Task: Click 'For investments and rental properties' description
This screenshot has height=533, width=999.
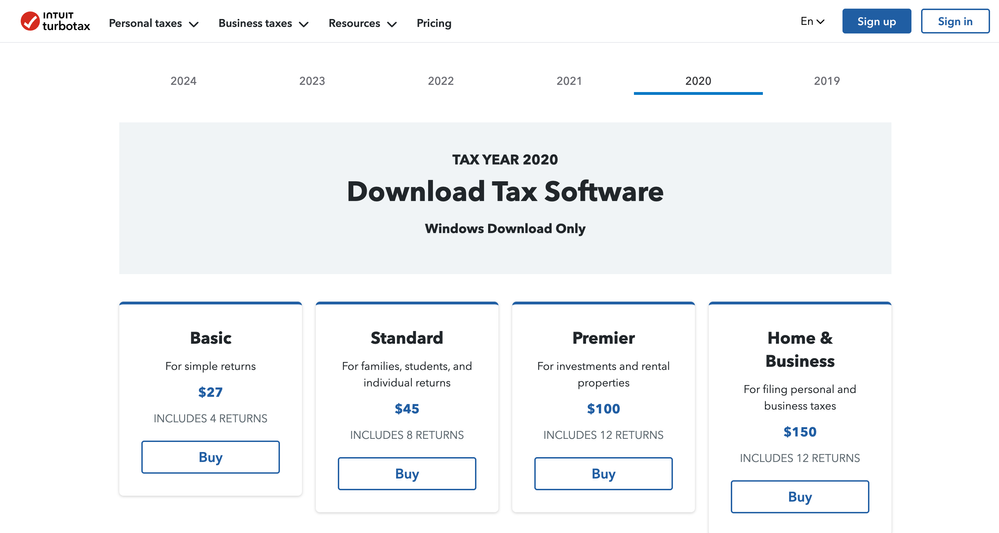Action: (x=603, y=374)
